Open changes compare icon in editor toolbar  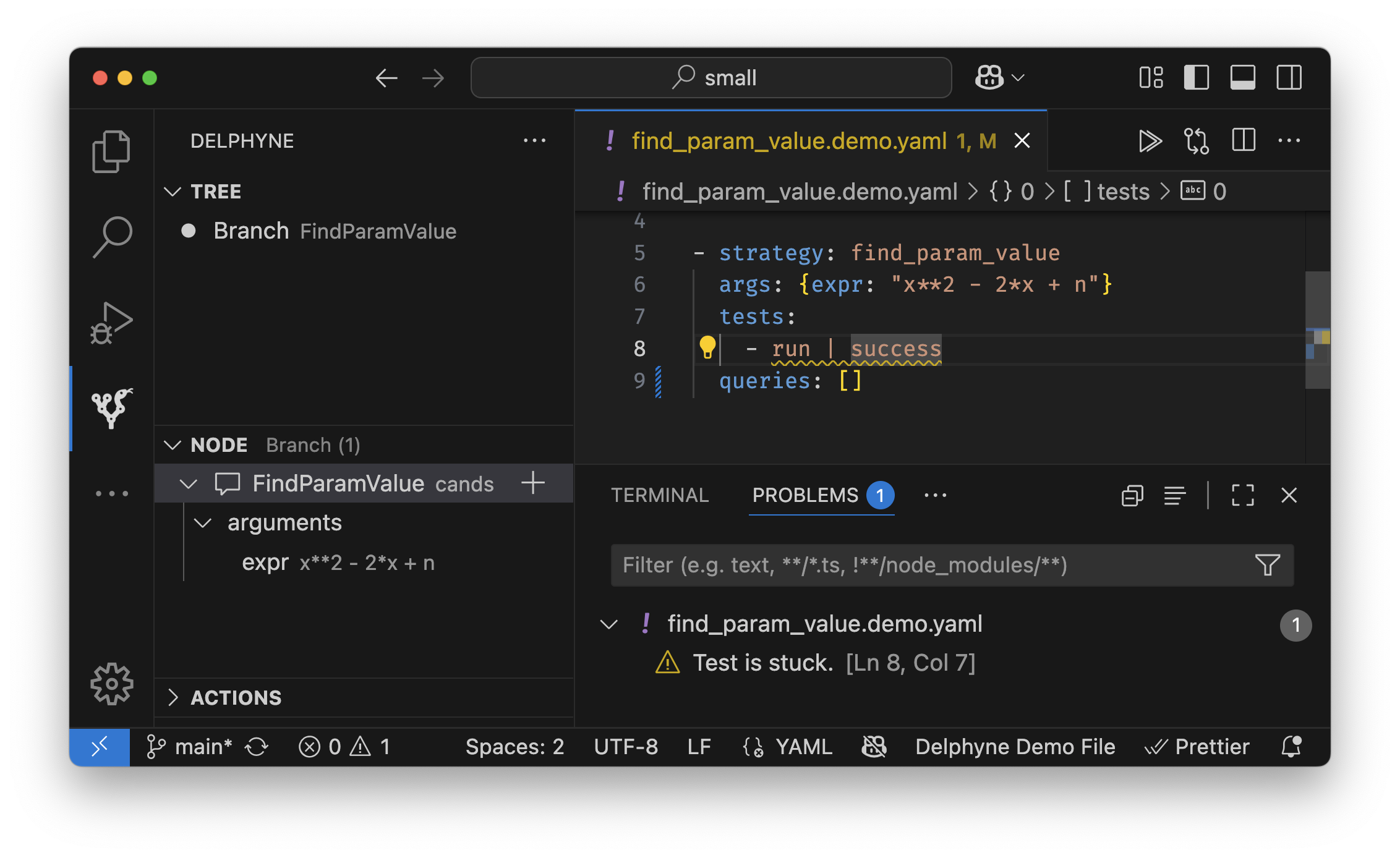1196,141
